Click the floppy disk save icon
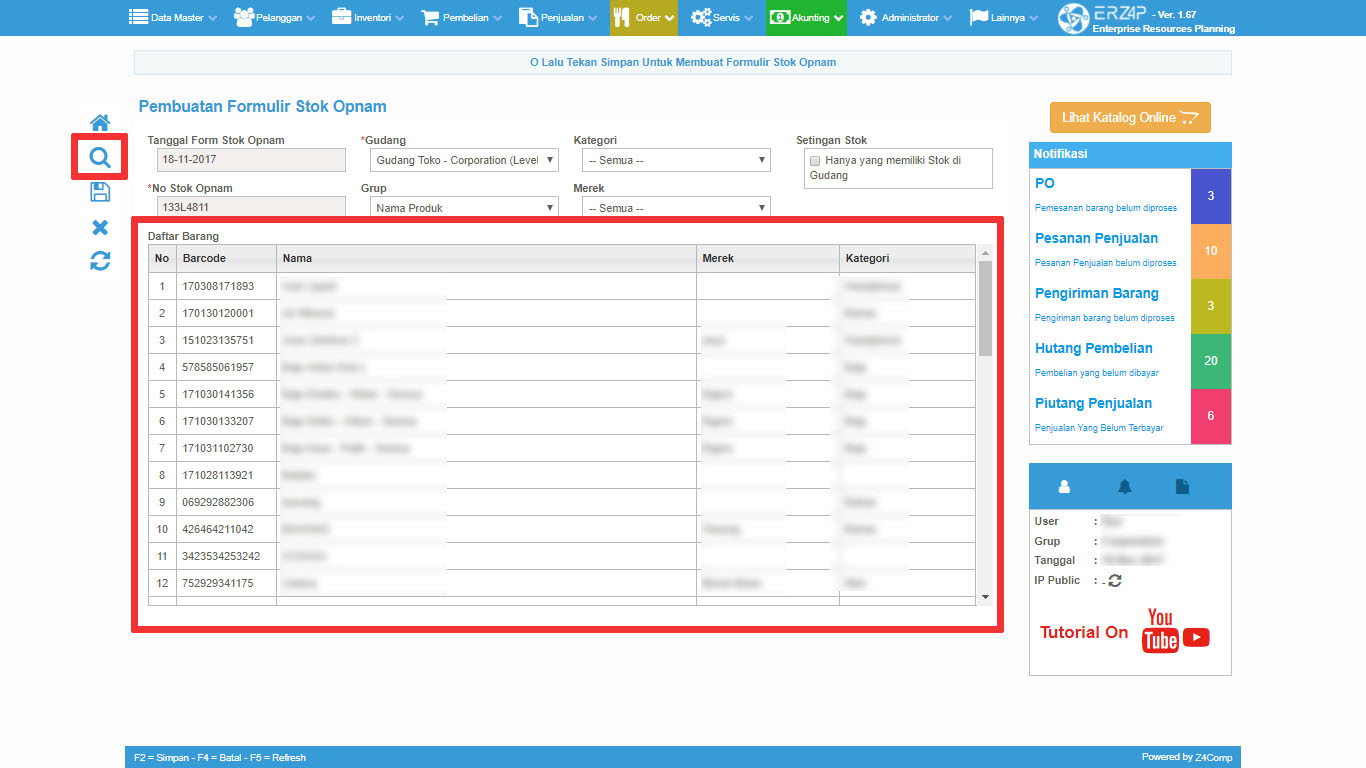 (100, 192)
